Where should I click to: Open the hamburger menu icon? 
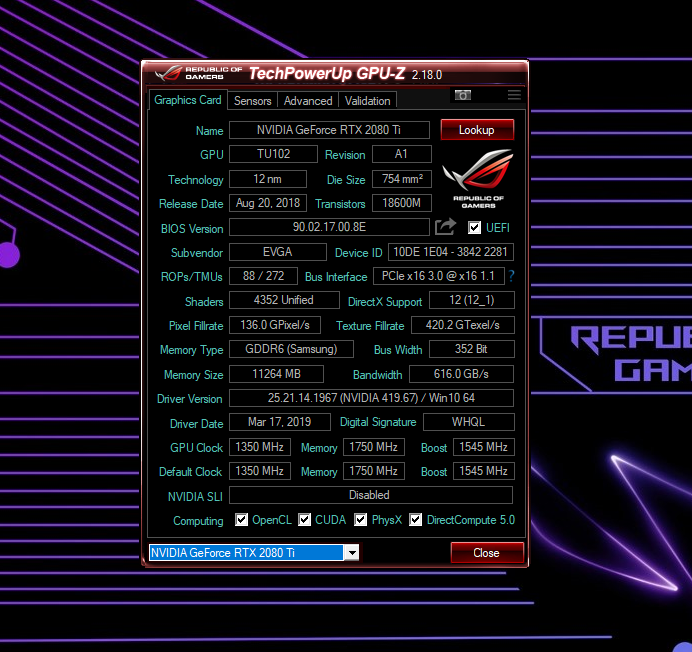[x=514, y=95]
